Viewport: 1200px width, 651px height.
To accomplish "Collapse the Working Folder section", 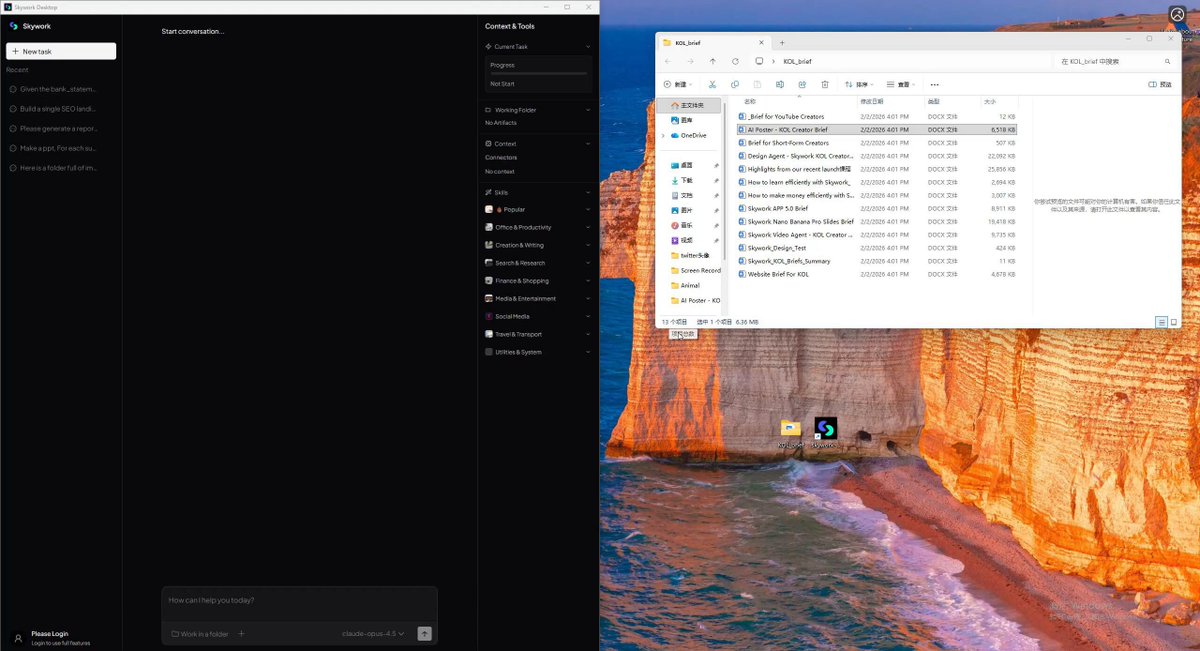I will 588,110.
